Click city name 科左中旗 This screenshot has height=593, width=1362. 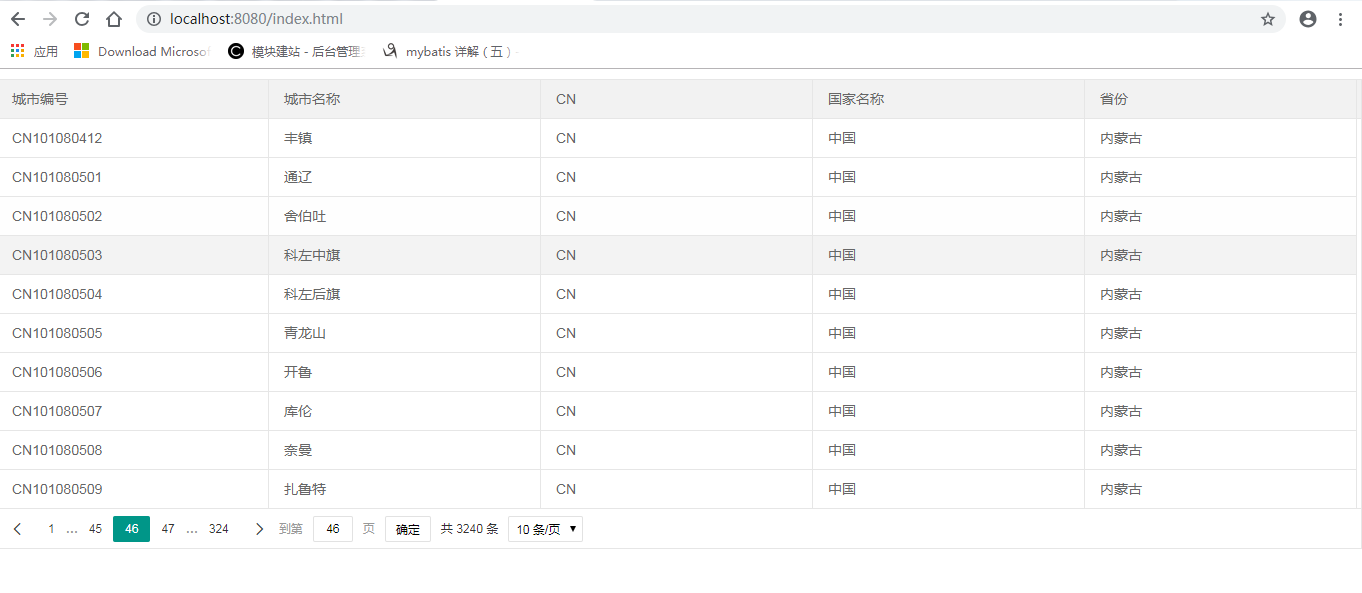point(312,255)
